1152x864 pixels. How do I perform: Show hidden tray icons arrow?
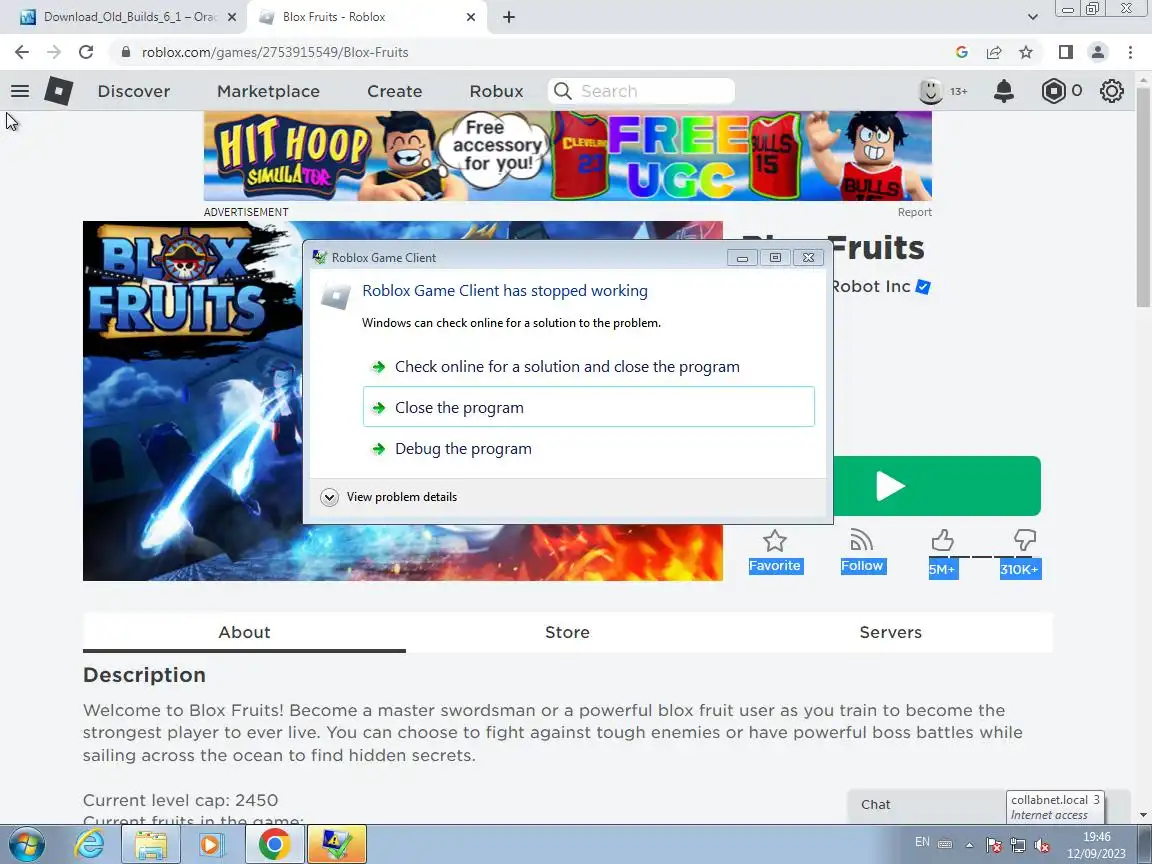pyautogui.click(x=969, y=845)
